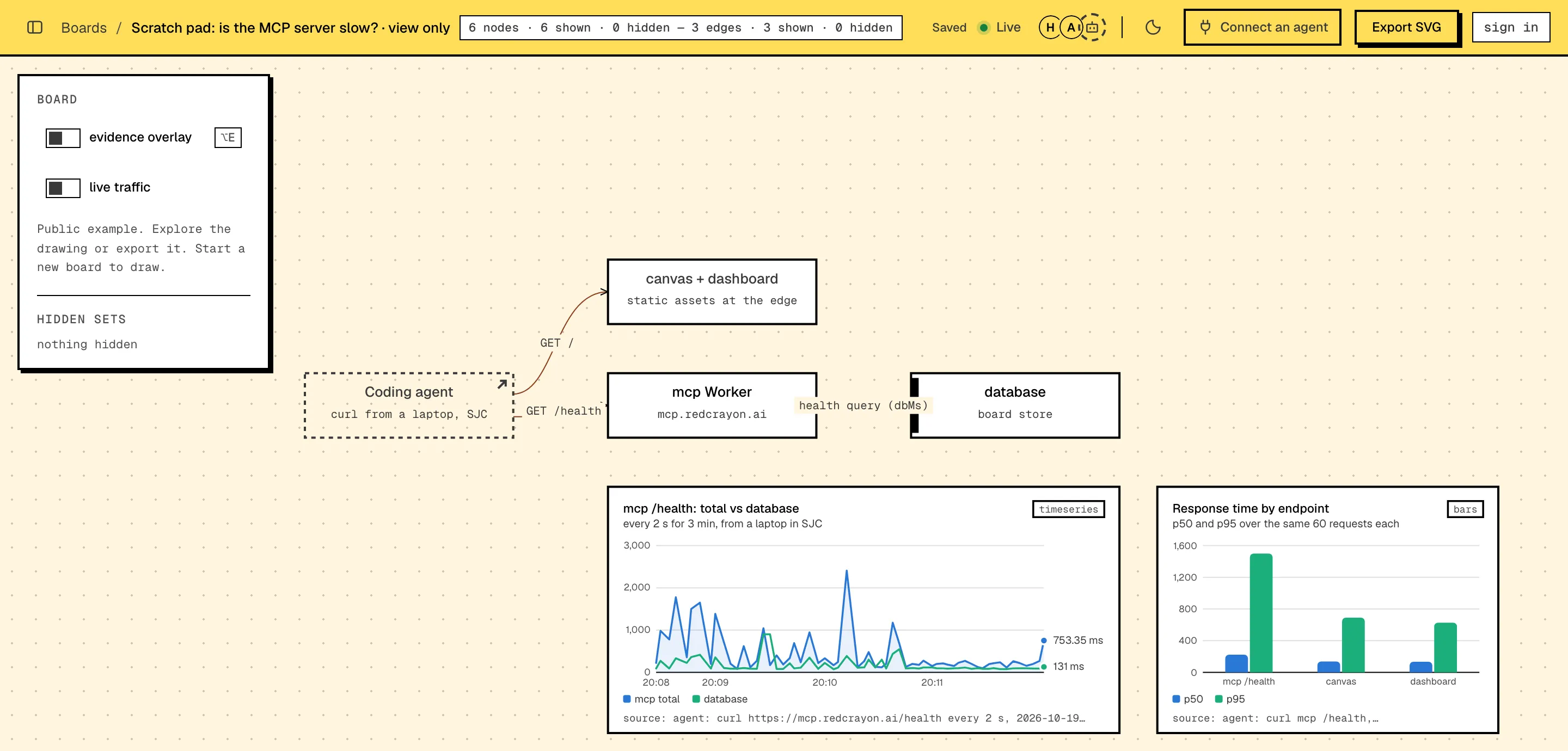Select the database board store node
The height and width of the screenshot is (751, 1568).
tap(1015, 405)
